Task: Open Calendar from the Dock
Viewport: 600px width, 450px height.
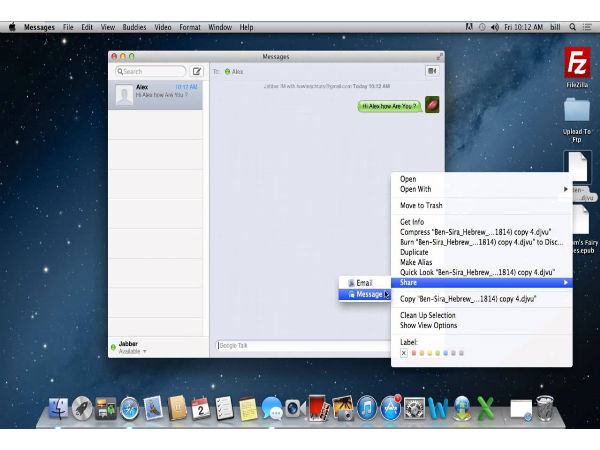Action: click(x=200, y=408)
